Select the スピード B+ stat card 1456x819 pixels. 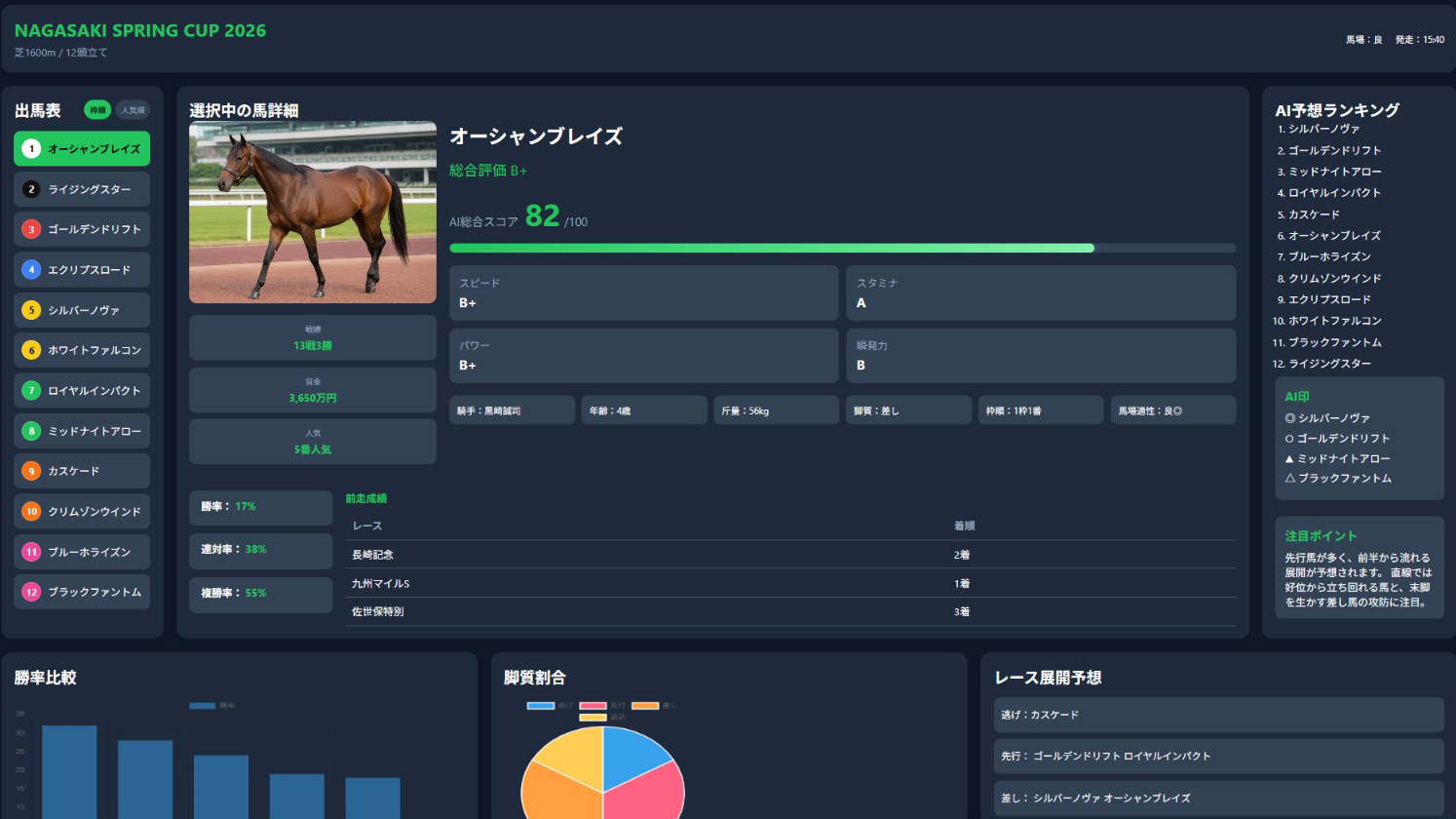point(644,292)
